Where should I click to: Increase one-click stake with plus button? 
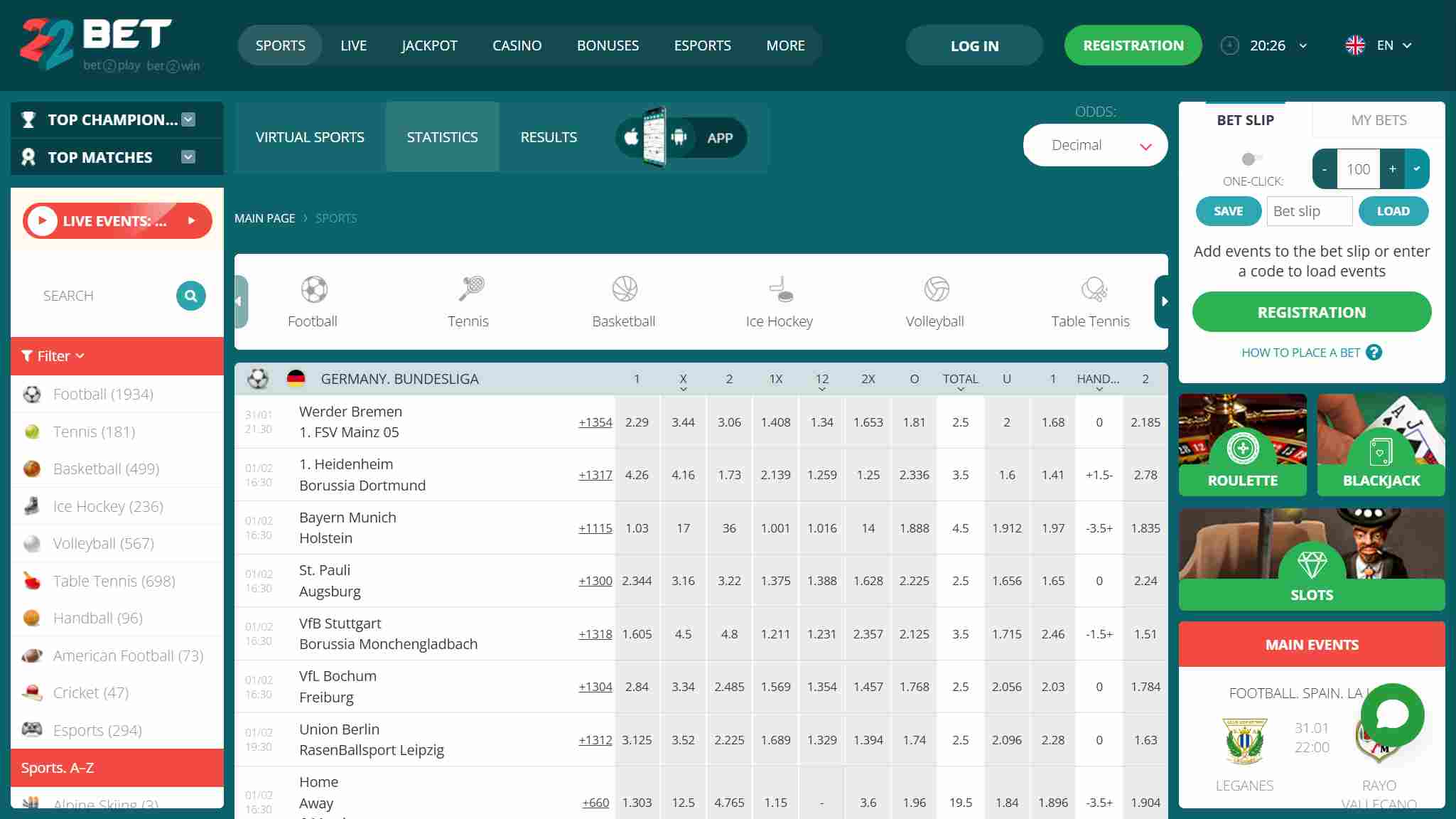coord(1392,169)
